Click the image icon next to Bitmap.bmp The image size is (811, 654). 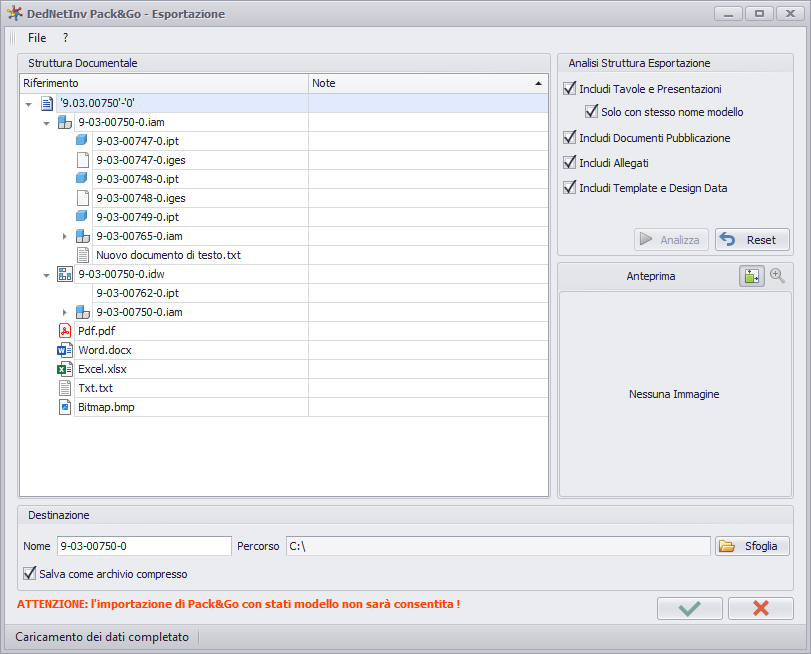point(65,407)
